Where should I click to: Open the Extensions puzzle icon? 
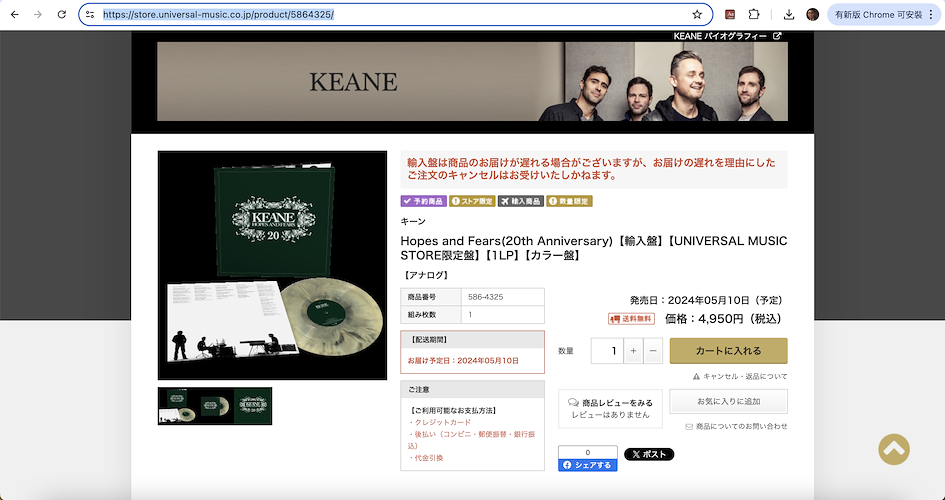tap(754, 14)
